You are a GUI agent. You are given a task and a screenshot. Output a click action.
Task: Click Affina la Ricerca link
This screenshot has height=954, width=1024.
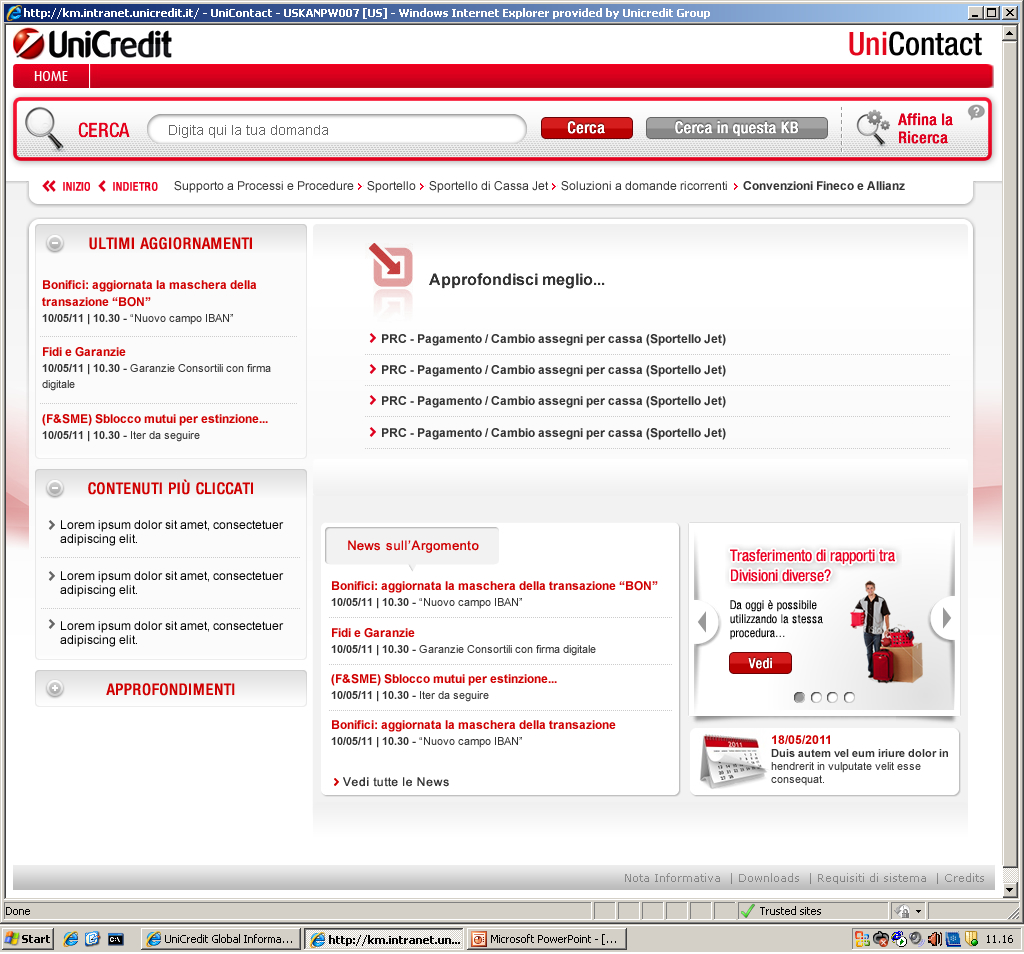coord(925,128)
